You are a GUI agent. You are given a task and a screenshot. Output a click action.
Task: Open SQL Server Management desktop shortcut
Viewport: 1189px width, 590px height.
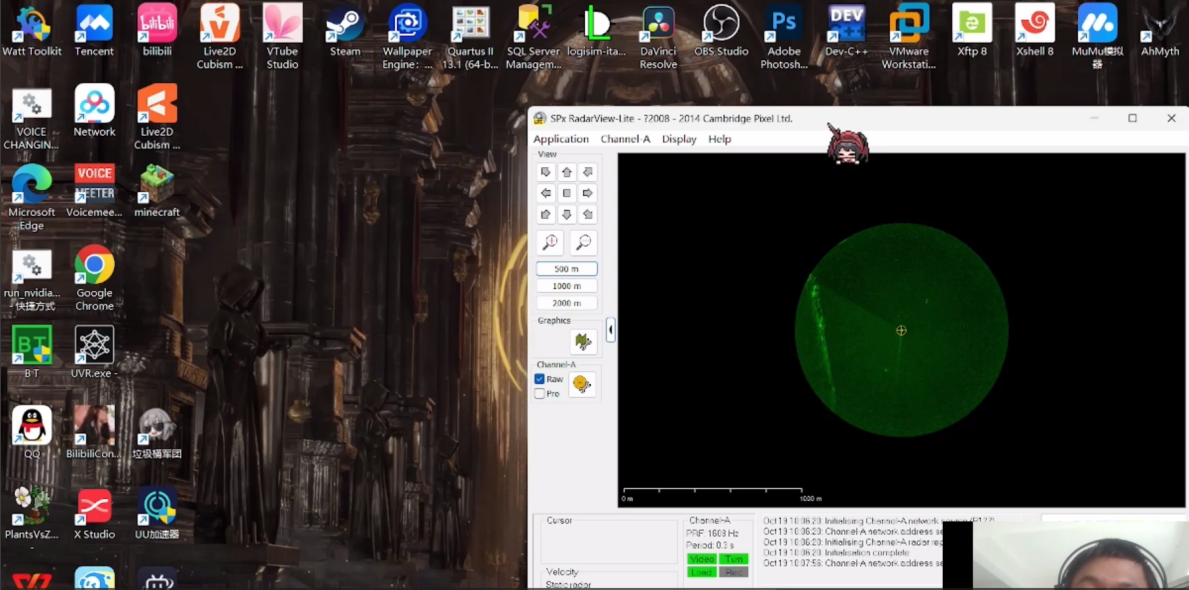[534, 36]
